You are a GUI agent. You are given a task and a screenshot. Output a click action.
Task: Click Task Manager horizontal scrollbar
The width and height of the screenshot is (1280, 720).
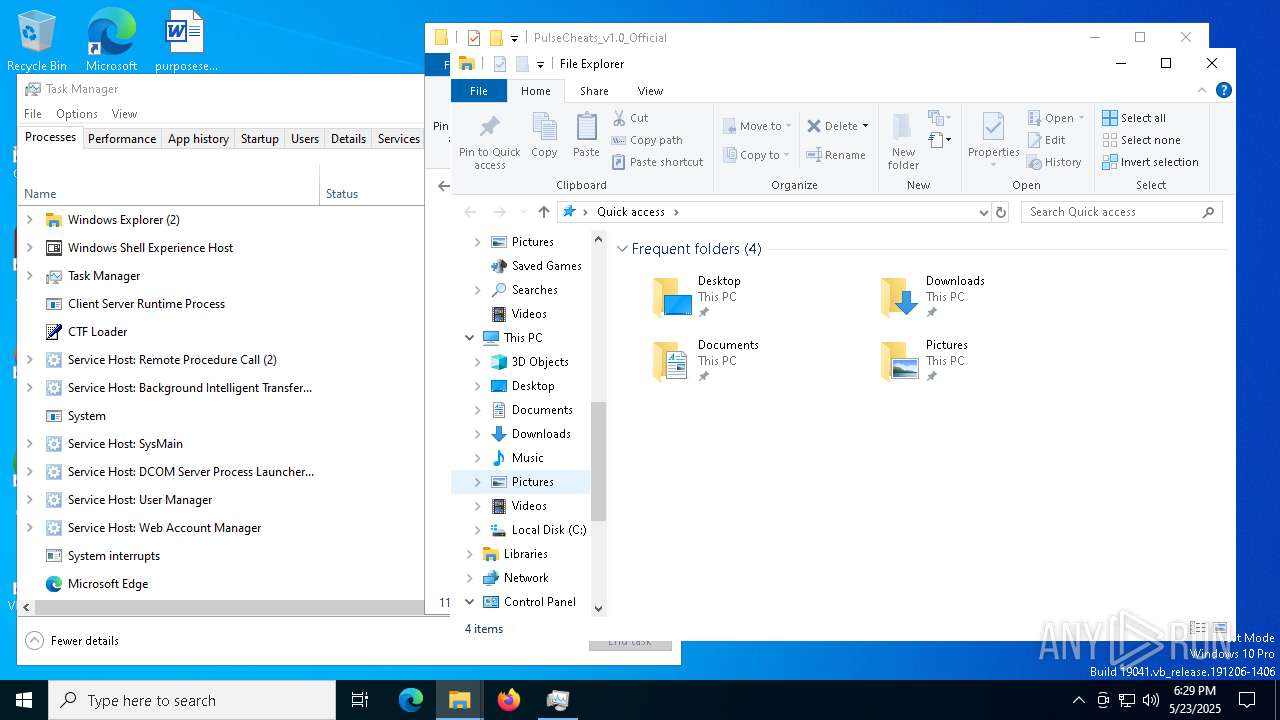click(x=230, y=607)
